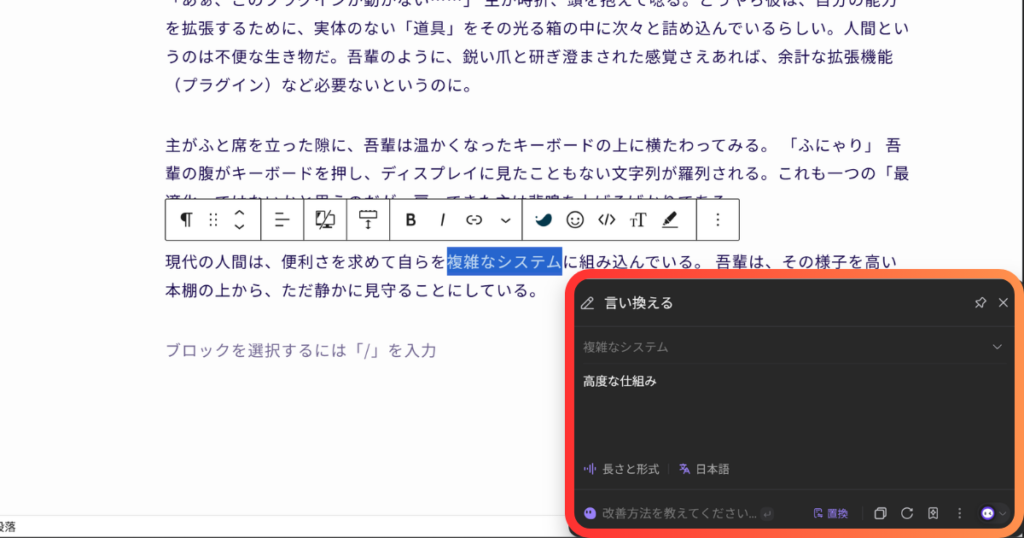Open the 長さと形式 options

pyautogui.click(x=621, y=469)
